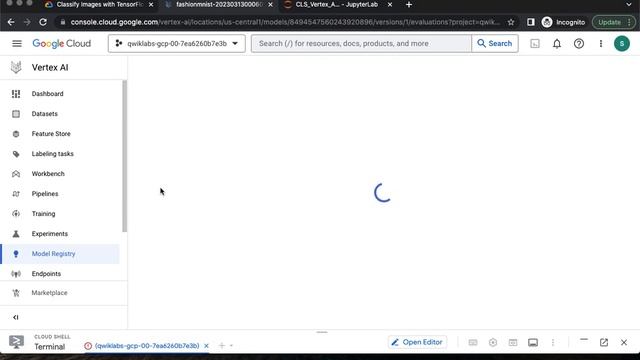This screenshot has width=640, height=360.
Task: Click the Open Editor button
Action: click(x=417, y=342)
